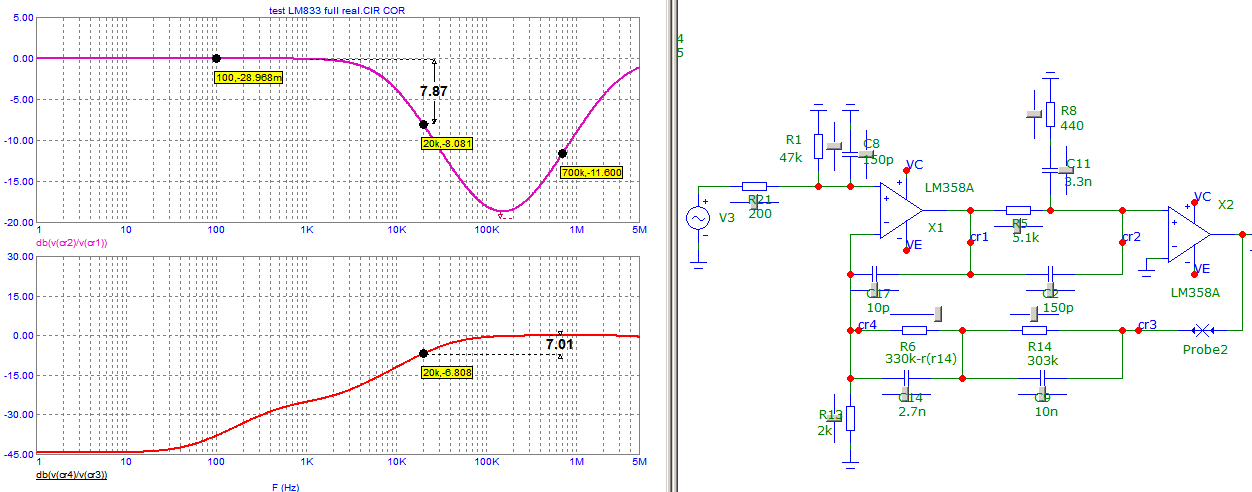Click the node label 'cr2'
Image resolution: width=1252 pixels, height=492 pixels.
(x=1131, y=237)
